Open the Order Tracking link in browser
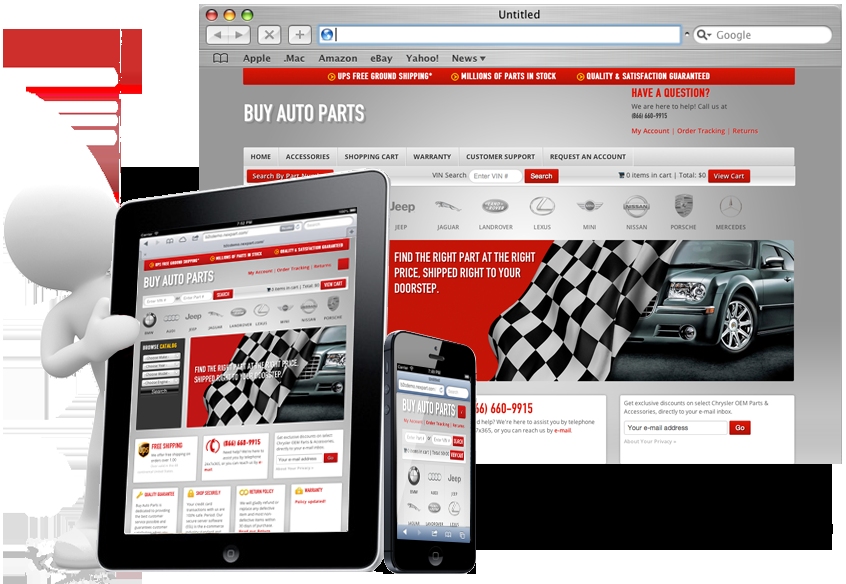Image resolution: width=846 pixels, height=584 pixels. (701, 131)
